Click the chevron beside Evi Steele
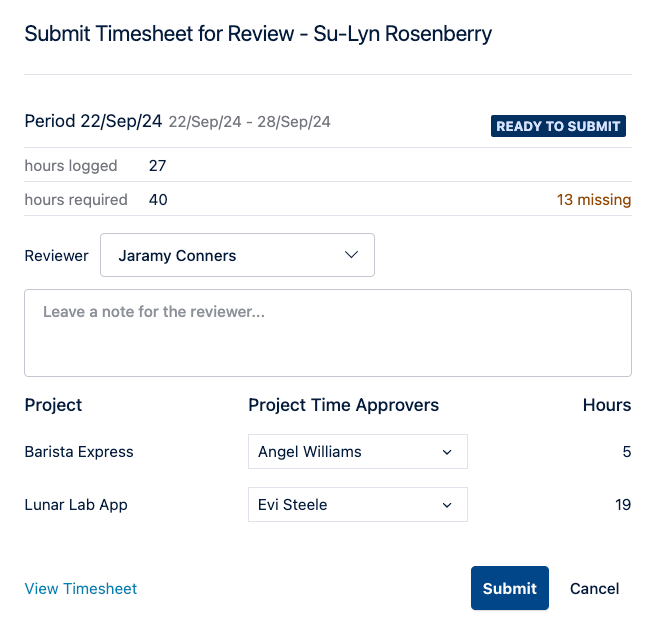 [x=447, y=505]
